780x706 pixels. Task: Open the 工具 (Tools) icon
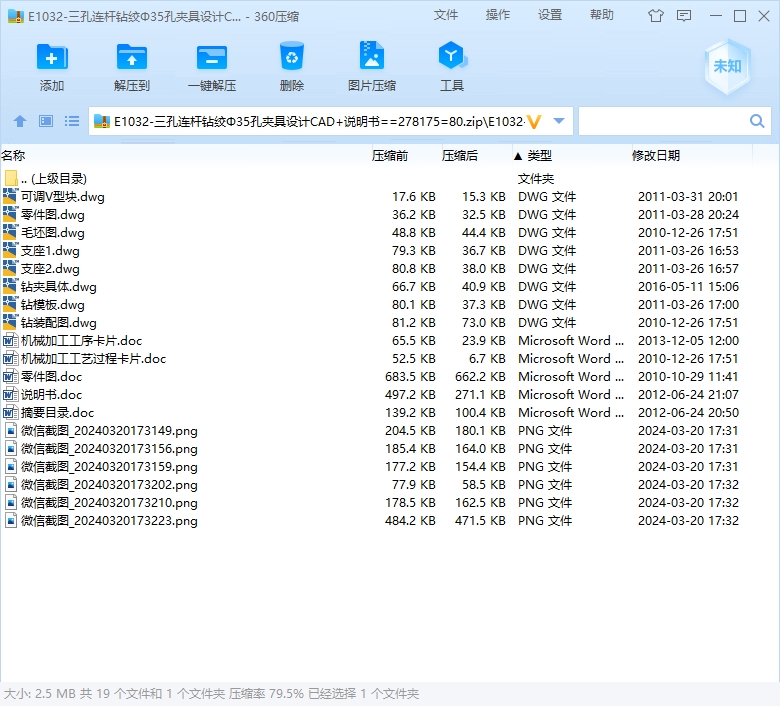[452, 56]
